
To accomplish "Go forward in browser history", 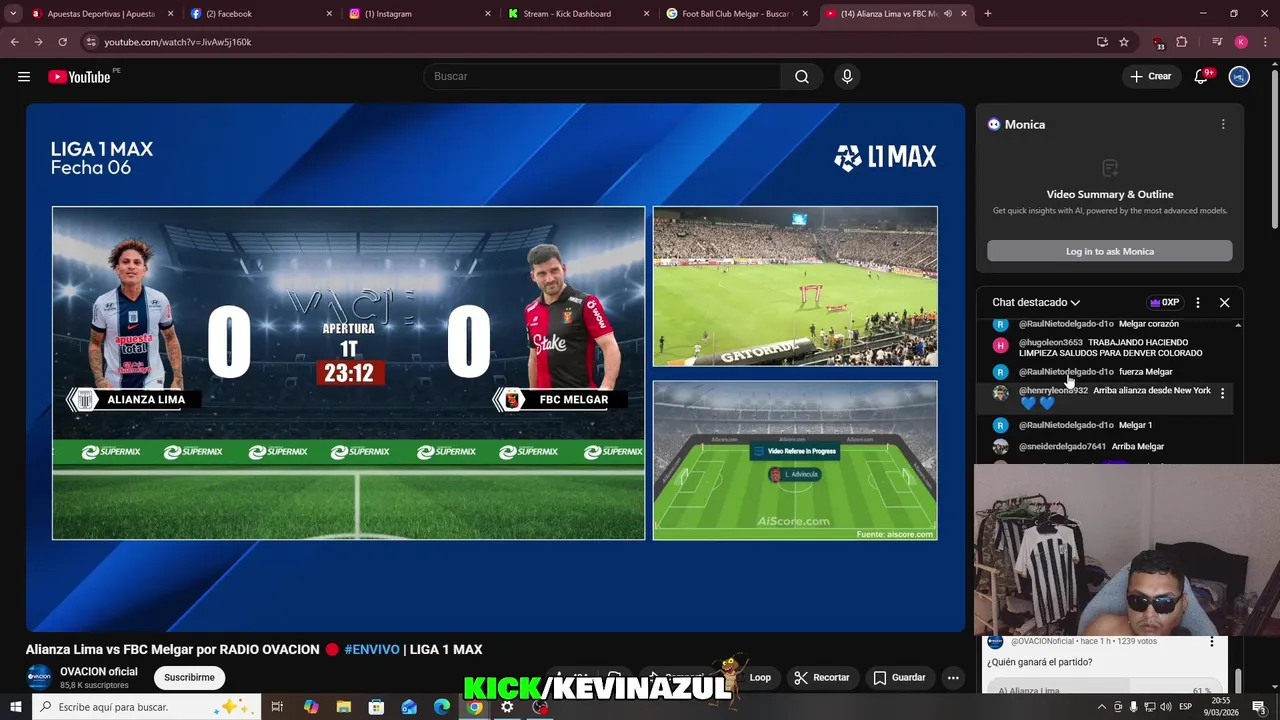I will (x=38, y=42).
